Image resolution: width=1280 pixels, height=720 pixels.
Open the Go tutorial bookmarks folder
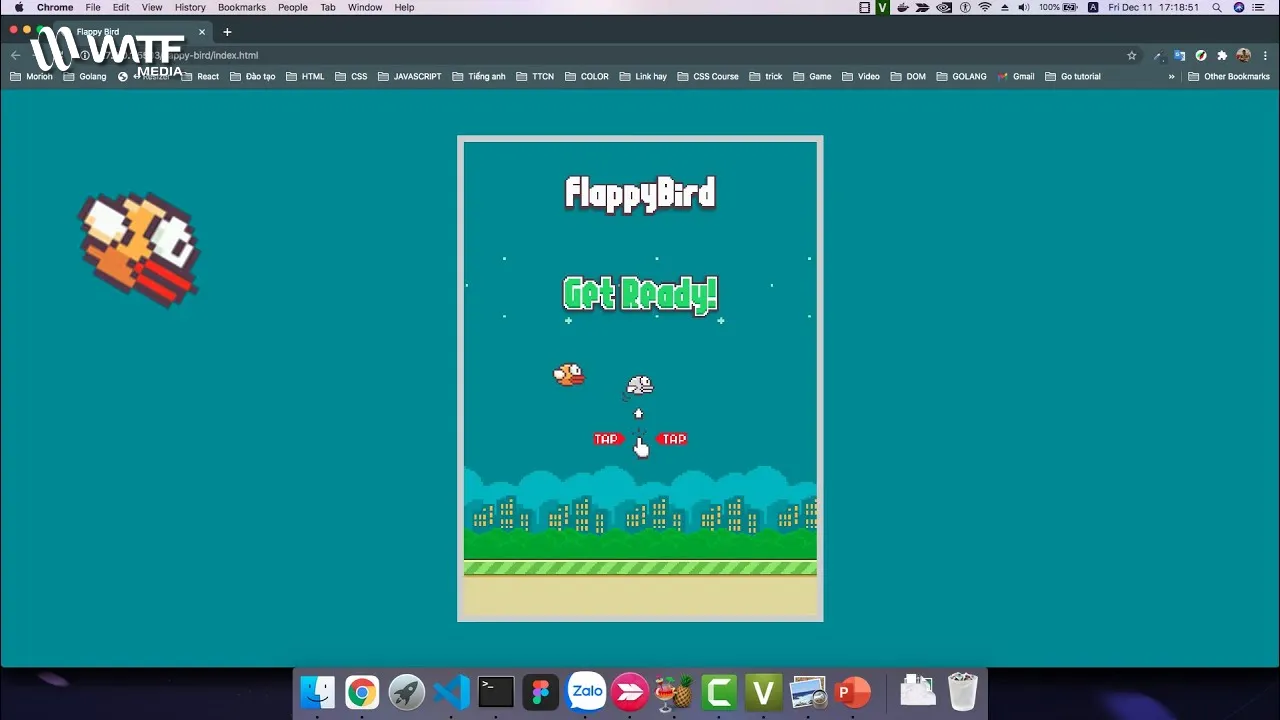click(1072, 76)
